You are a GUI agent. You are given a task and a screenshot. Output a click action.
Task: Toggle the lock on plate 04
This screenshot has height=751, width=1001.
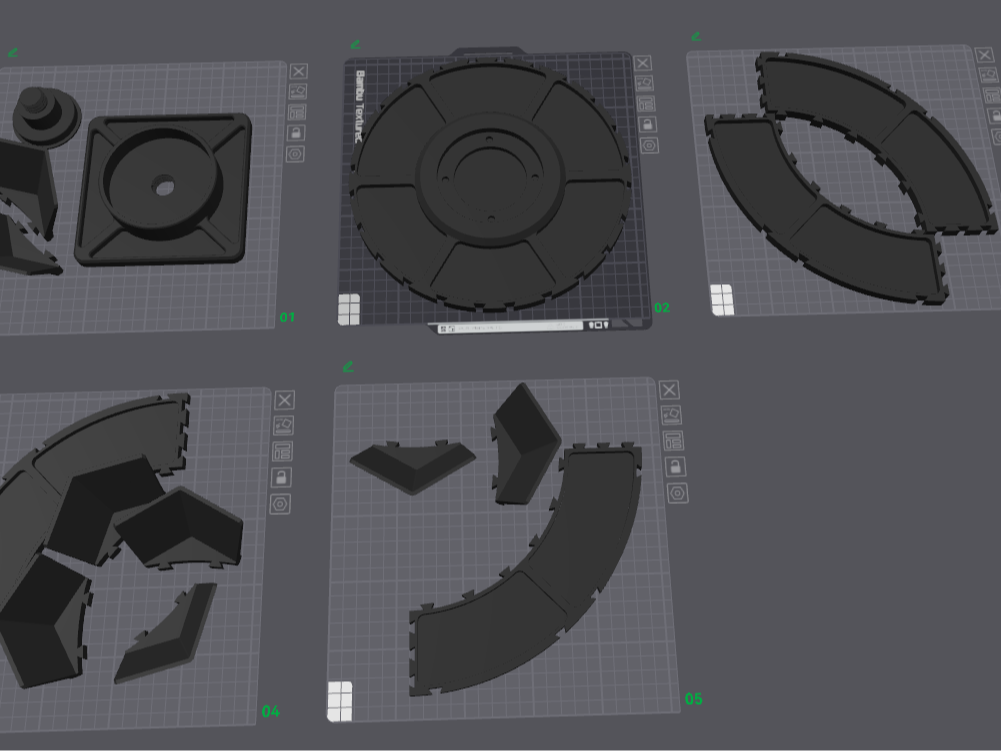[x=281, y=477]
